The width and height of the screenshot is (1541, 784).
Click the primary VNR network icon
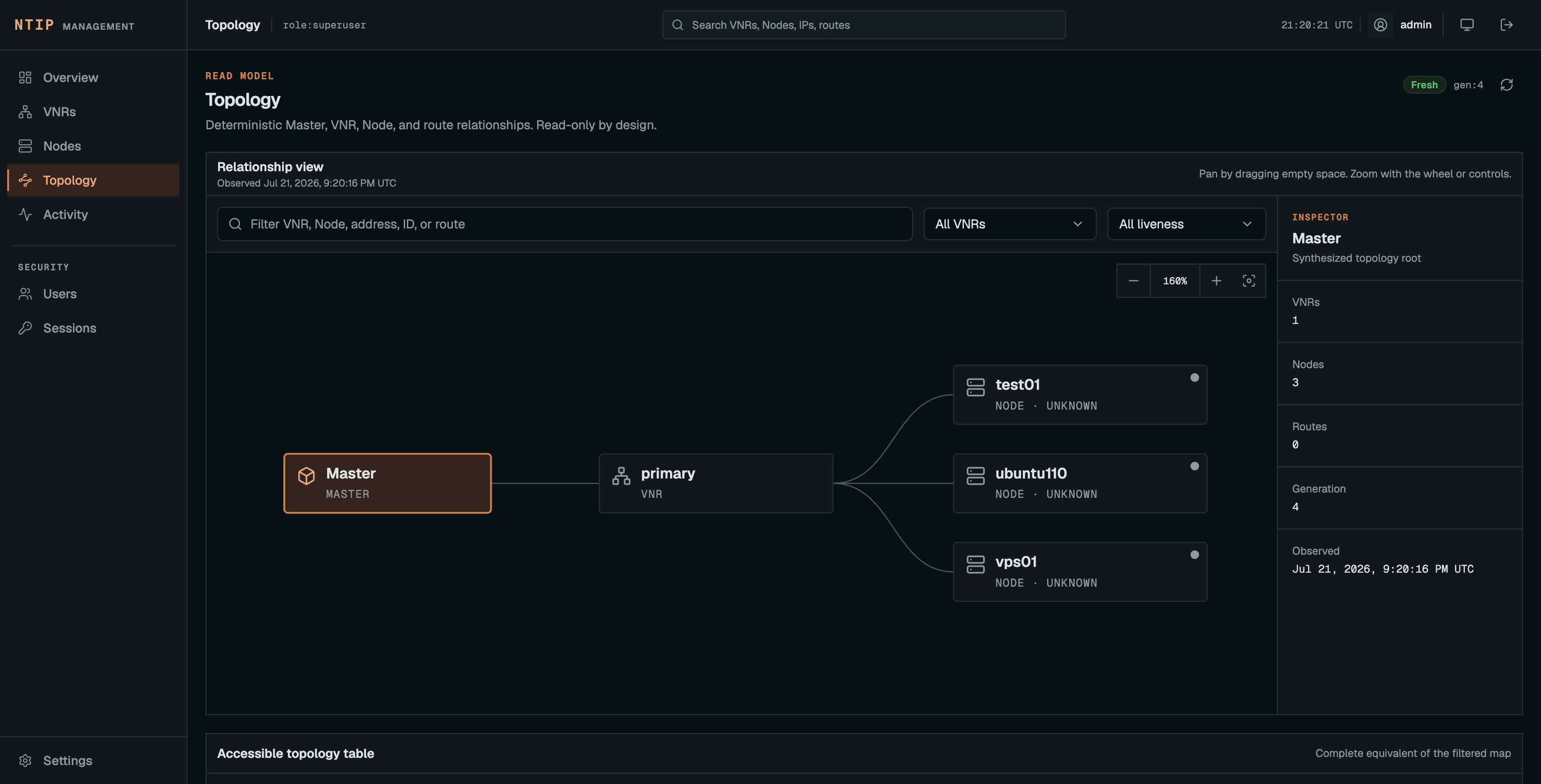621,476
